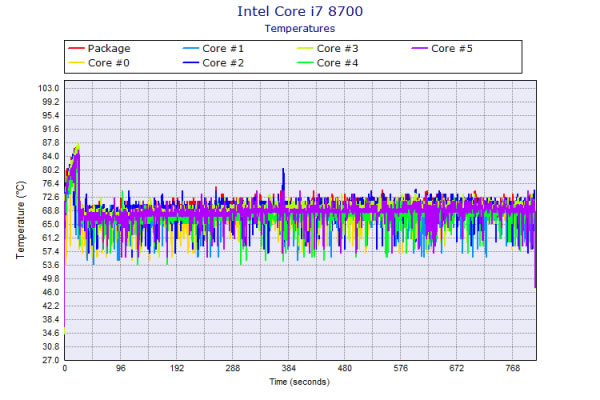
Task: Click the 768 x-axis tick label
Action: (x=513, y=368)
